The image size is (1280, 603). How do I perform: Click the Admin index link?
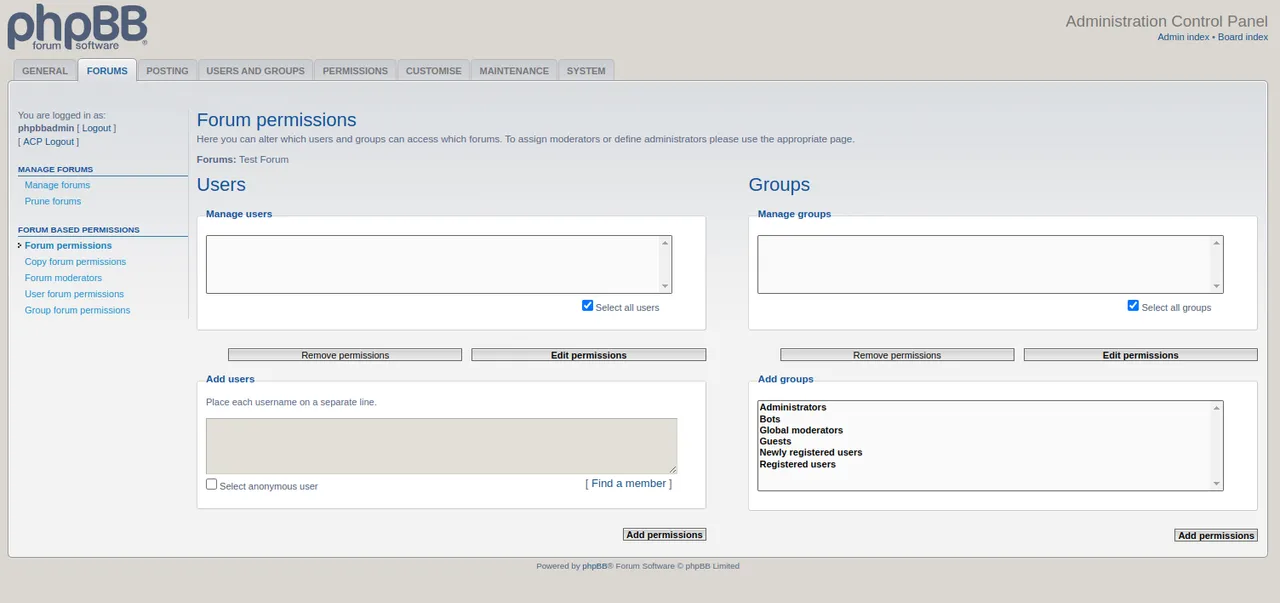1183,37
